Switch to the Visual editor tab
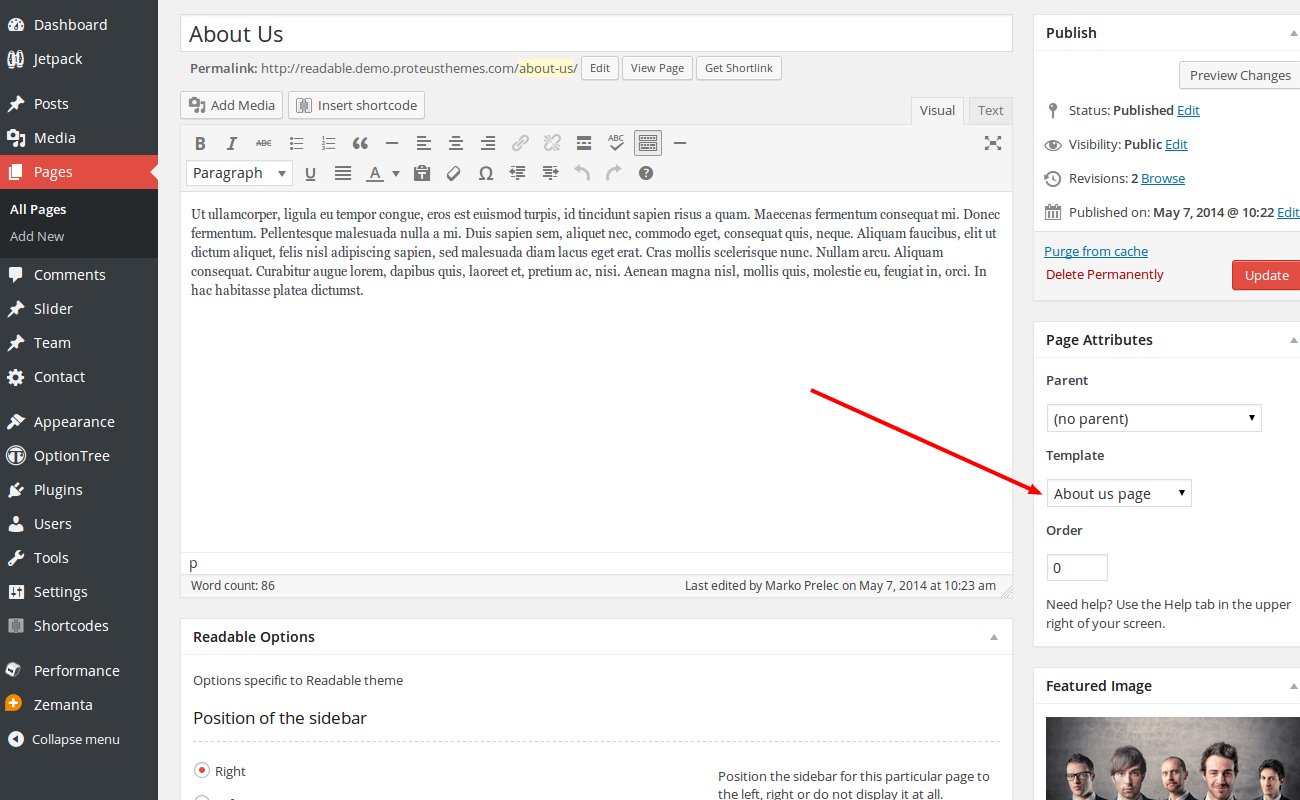The image size is (1300, 800). pos(937,111)
